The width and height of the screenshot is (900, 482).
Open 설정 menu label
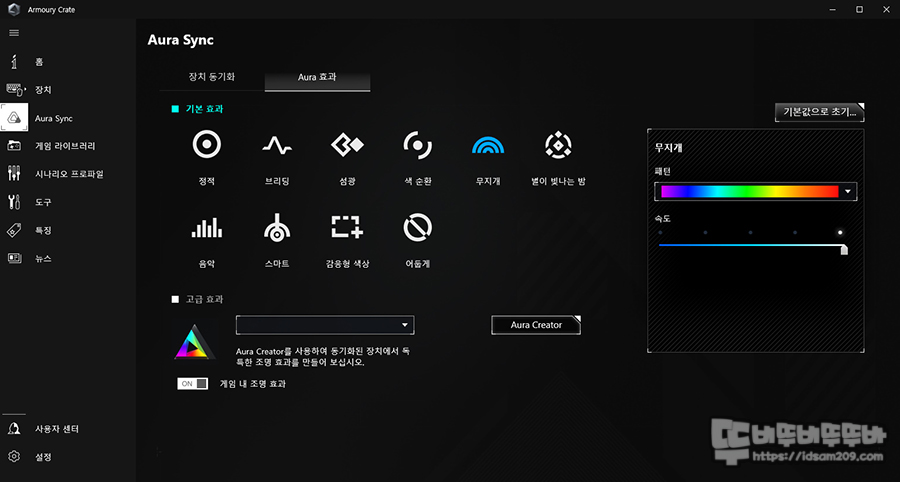click(x=44, y=457)
